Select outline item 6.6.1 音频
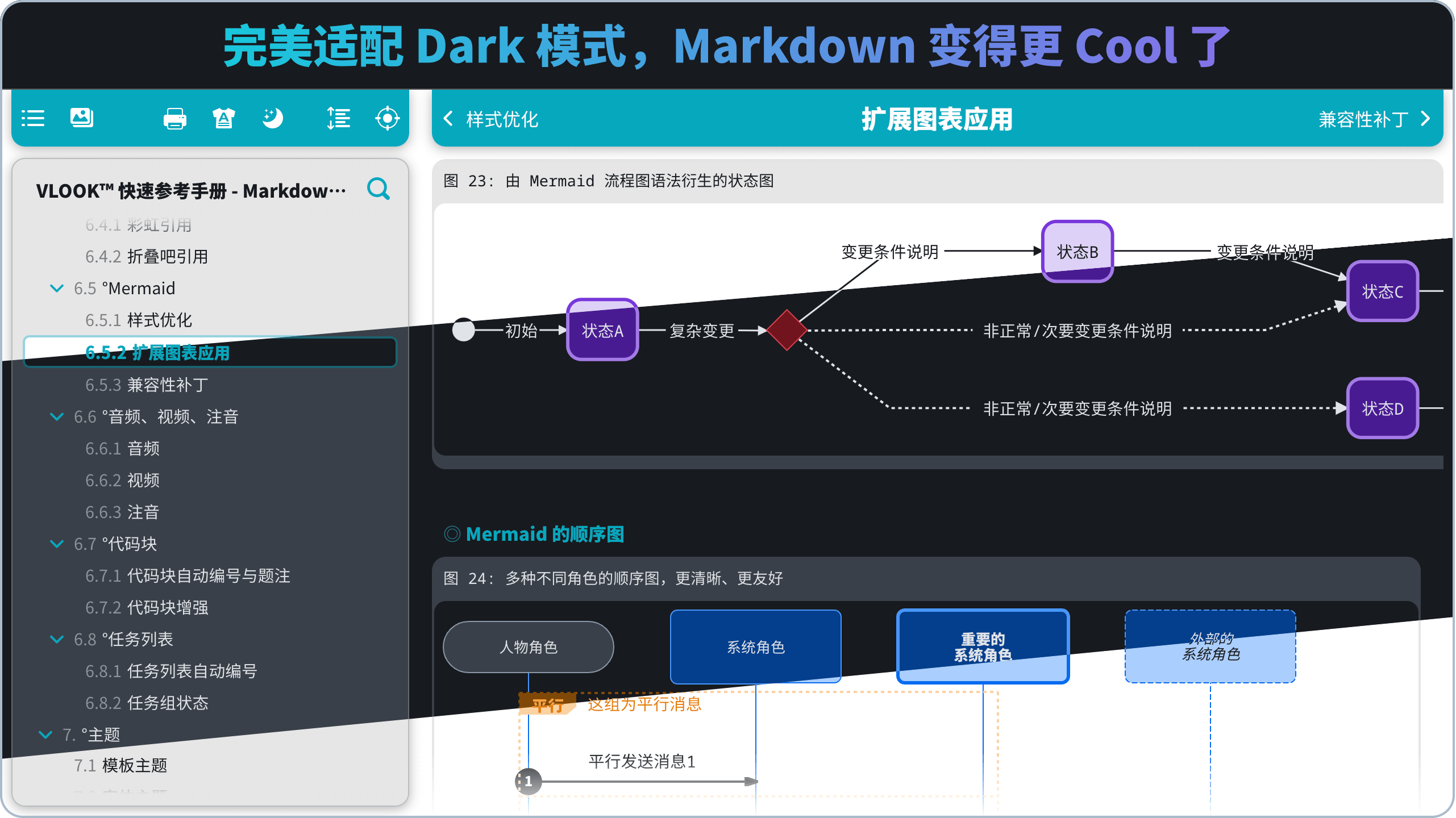This screenshot has height=818, width=1456. (122, 448)
